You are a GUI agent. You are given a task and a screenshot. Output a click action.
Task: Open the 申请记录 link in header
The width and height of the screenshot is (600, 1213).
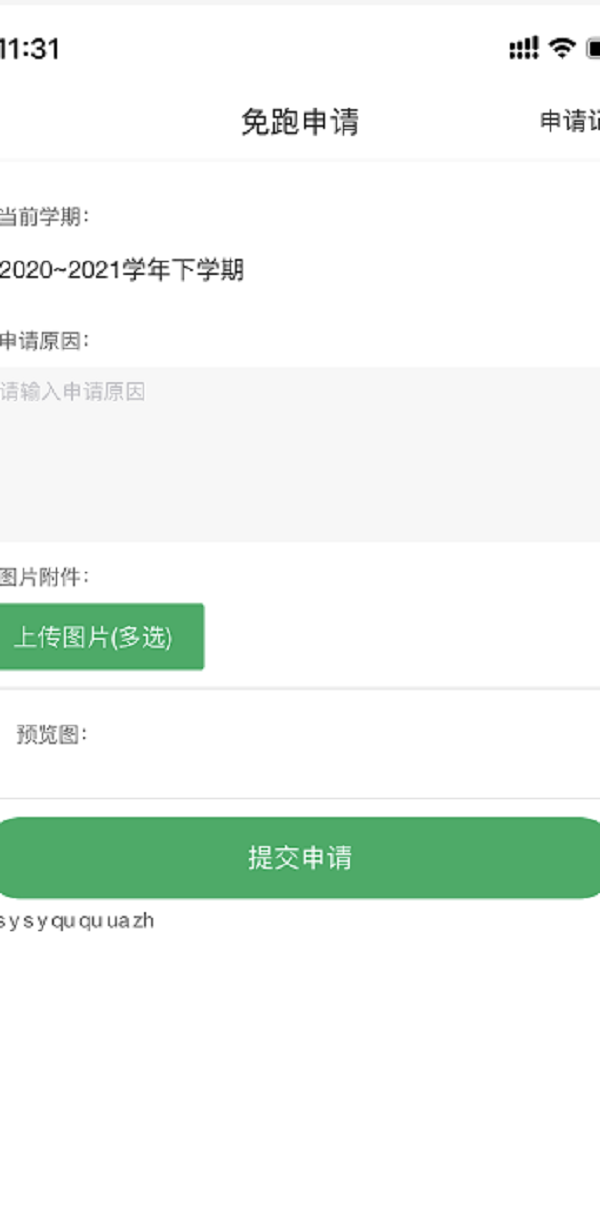(x=569, y=121)
